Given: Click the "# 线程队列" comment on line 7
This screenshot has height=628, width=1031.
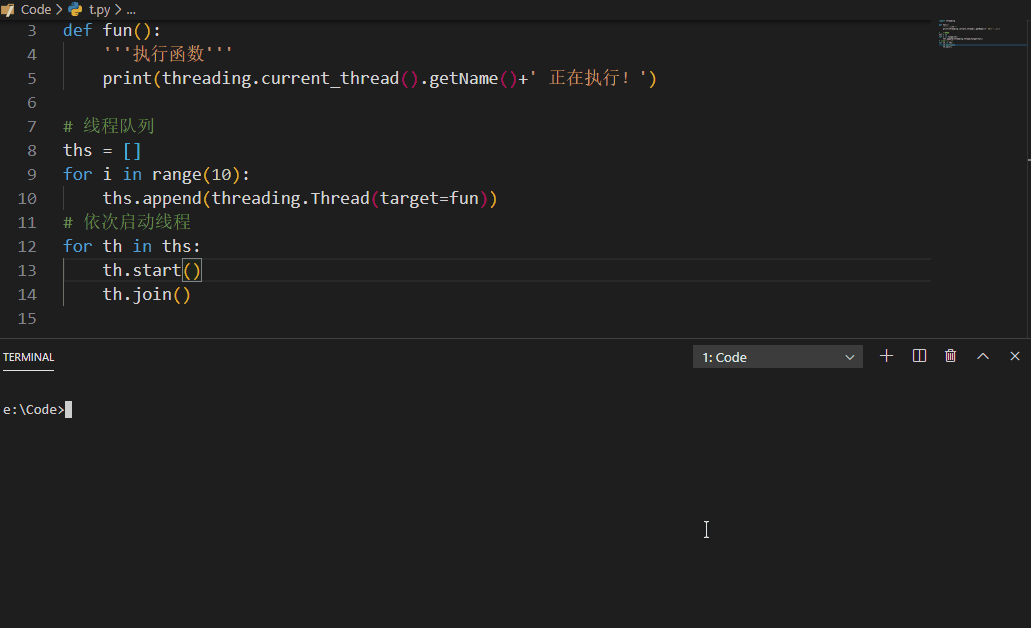Looking at the screenshot, I should click(108, 126).
